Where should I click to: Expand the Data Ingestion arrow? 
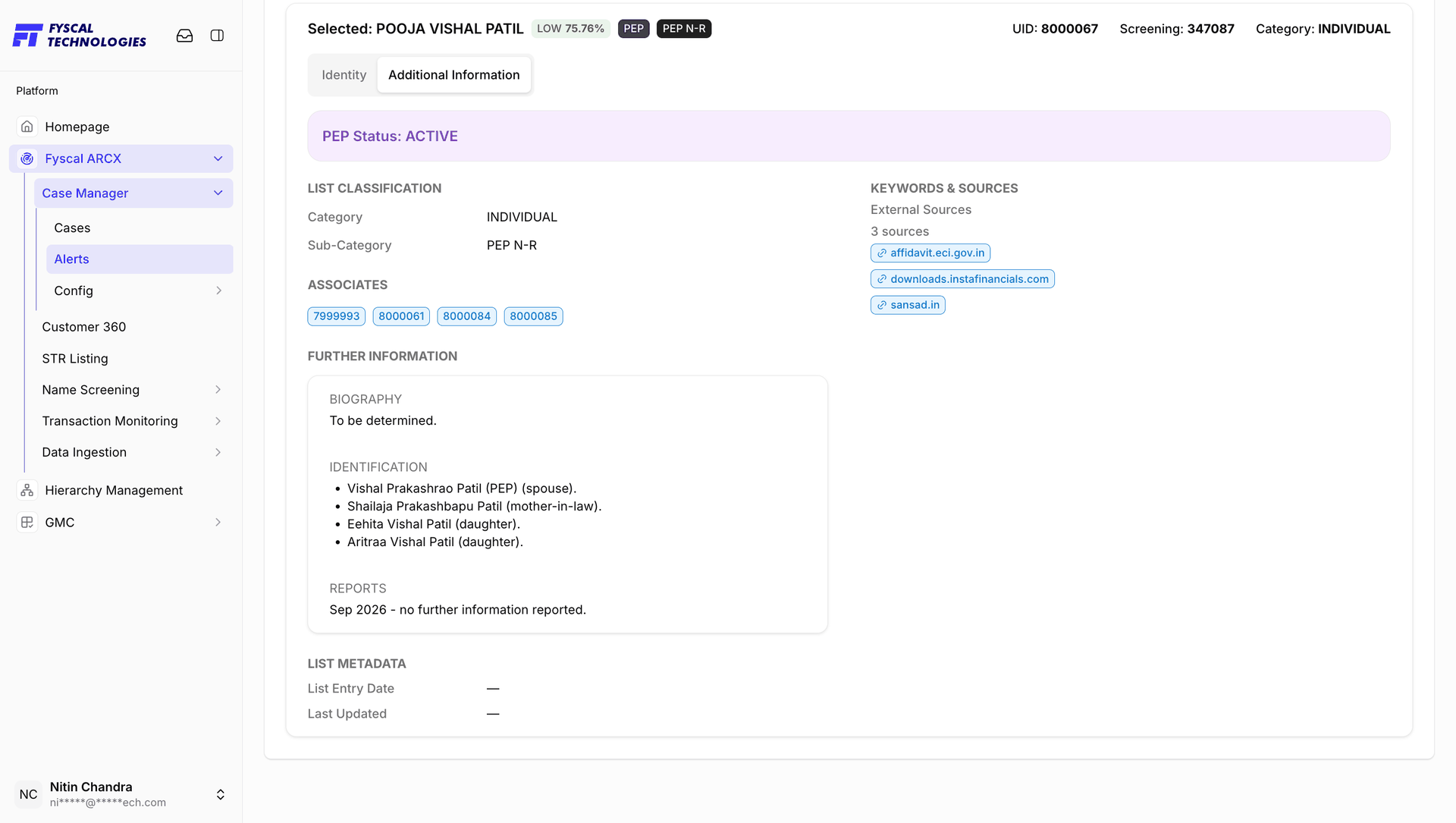[x=218, y=452]
